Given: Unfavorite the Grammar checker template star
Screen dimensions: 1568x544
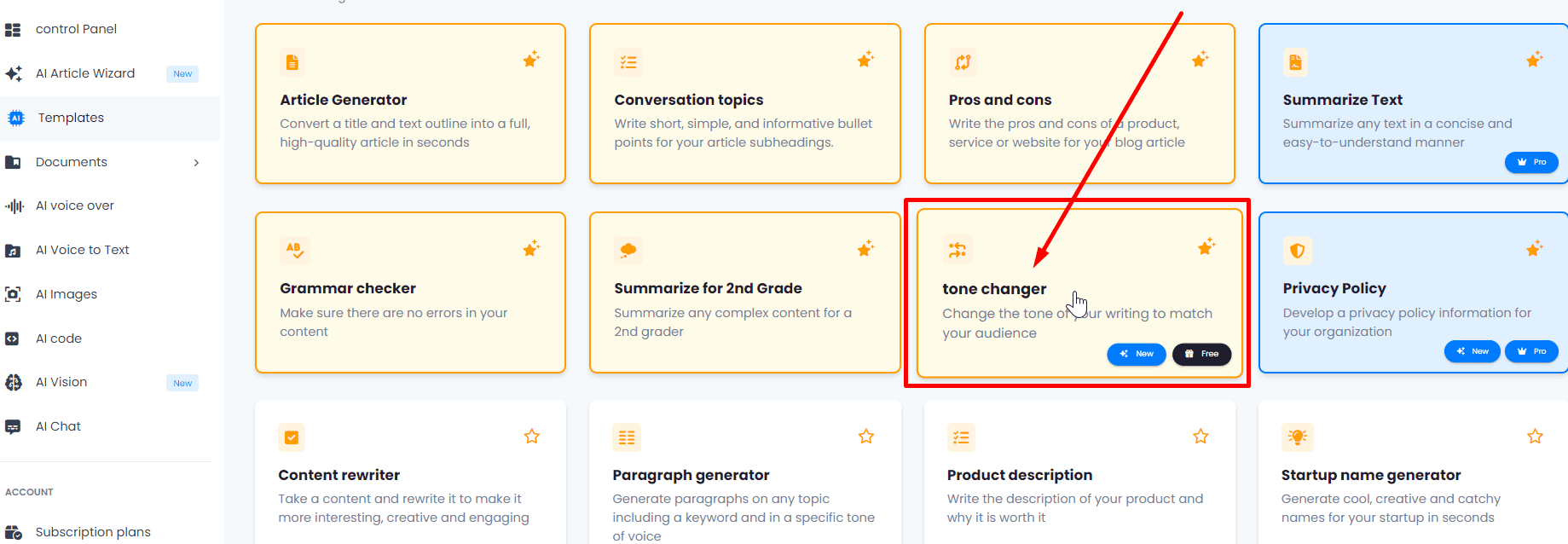Looking at the screenshot, I should [531, 248].
